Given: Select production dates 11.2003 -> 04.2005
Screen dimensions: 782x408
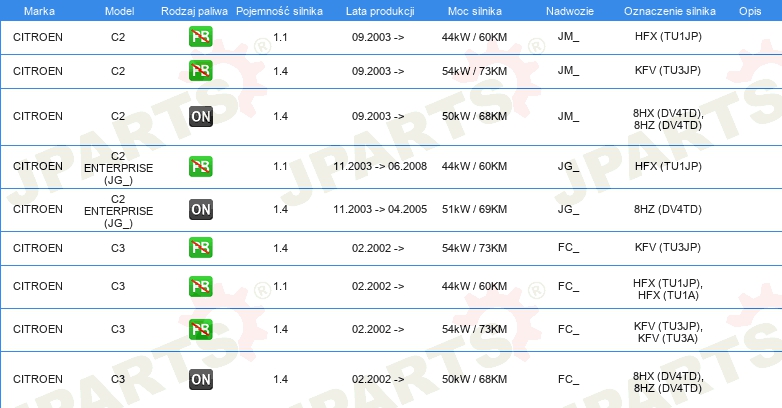Looking at the screenshot, I should click(380, 209).
